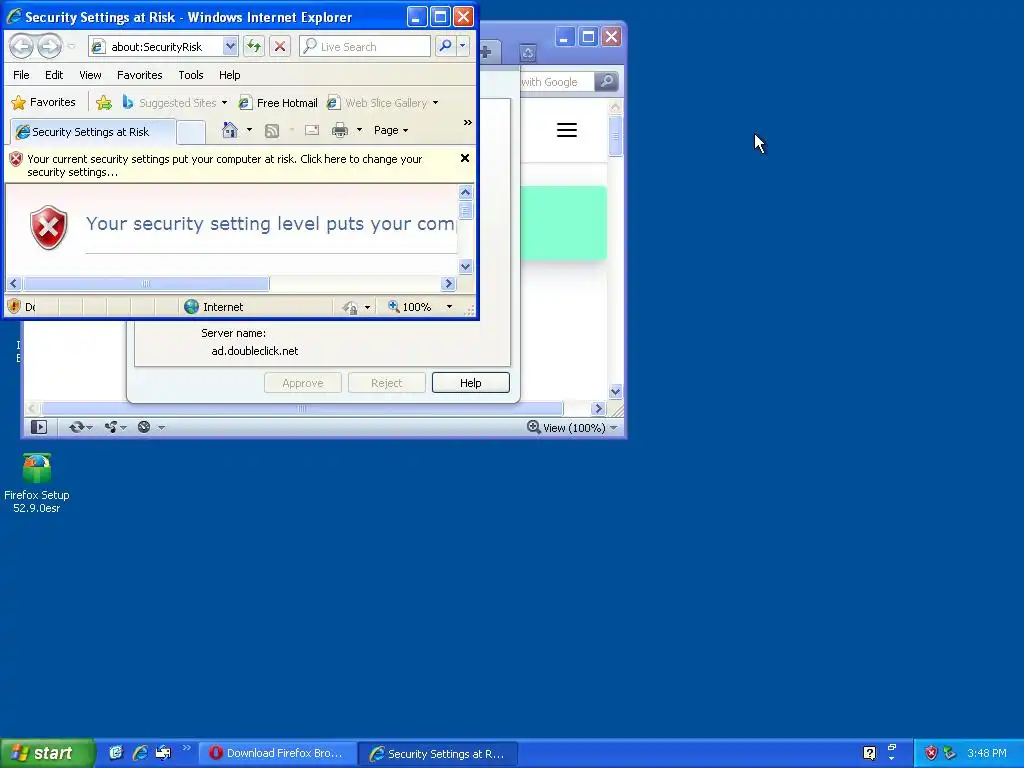Expand the Suggested Sites dropdown
This screenshot has width=1024, height=768.
pos(224,103)
